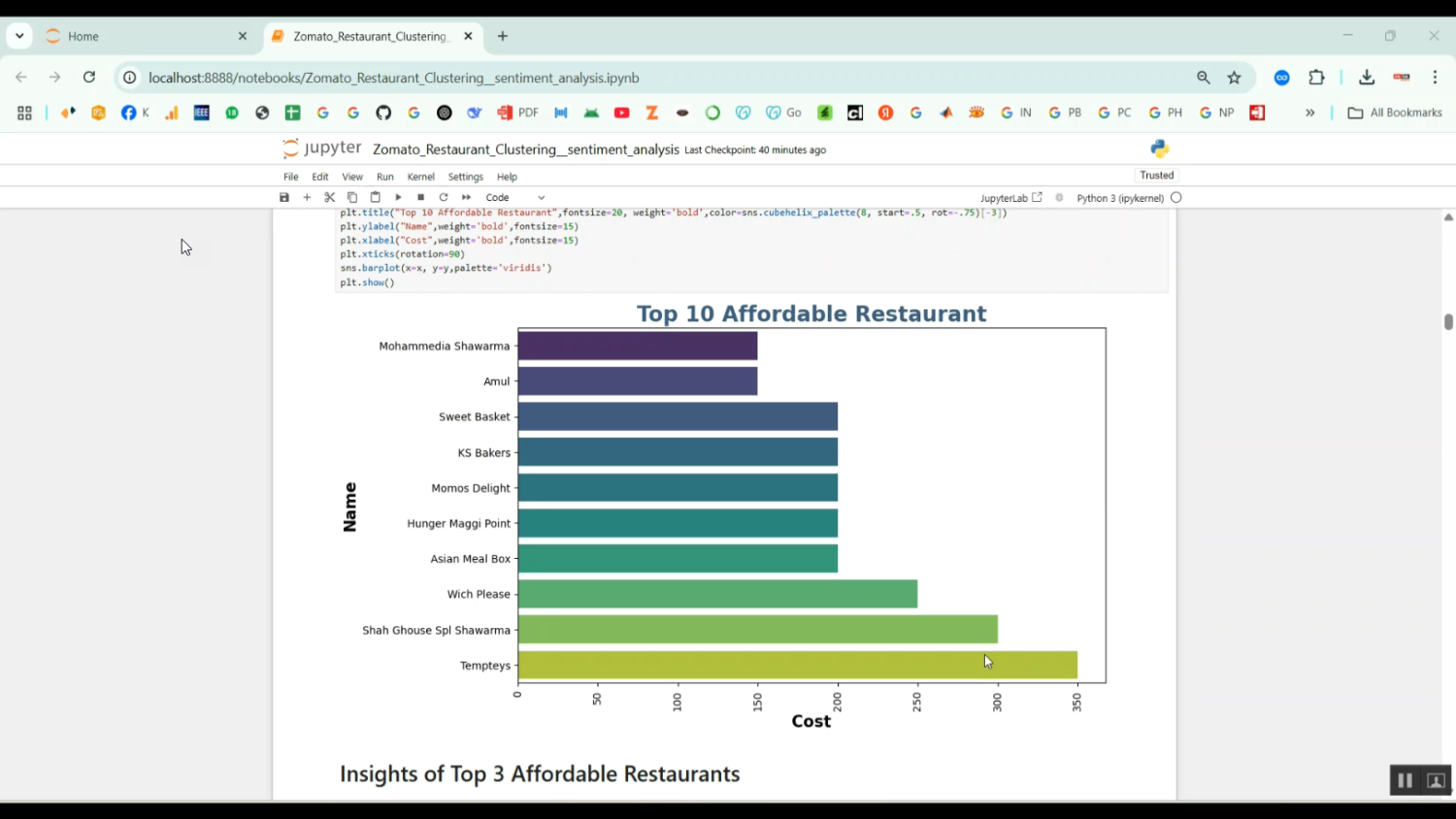Go back to the previous page
The image size is (1456, 819).
tap(21, 78)
